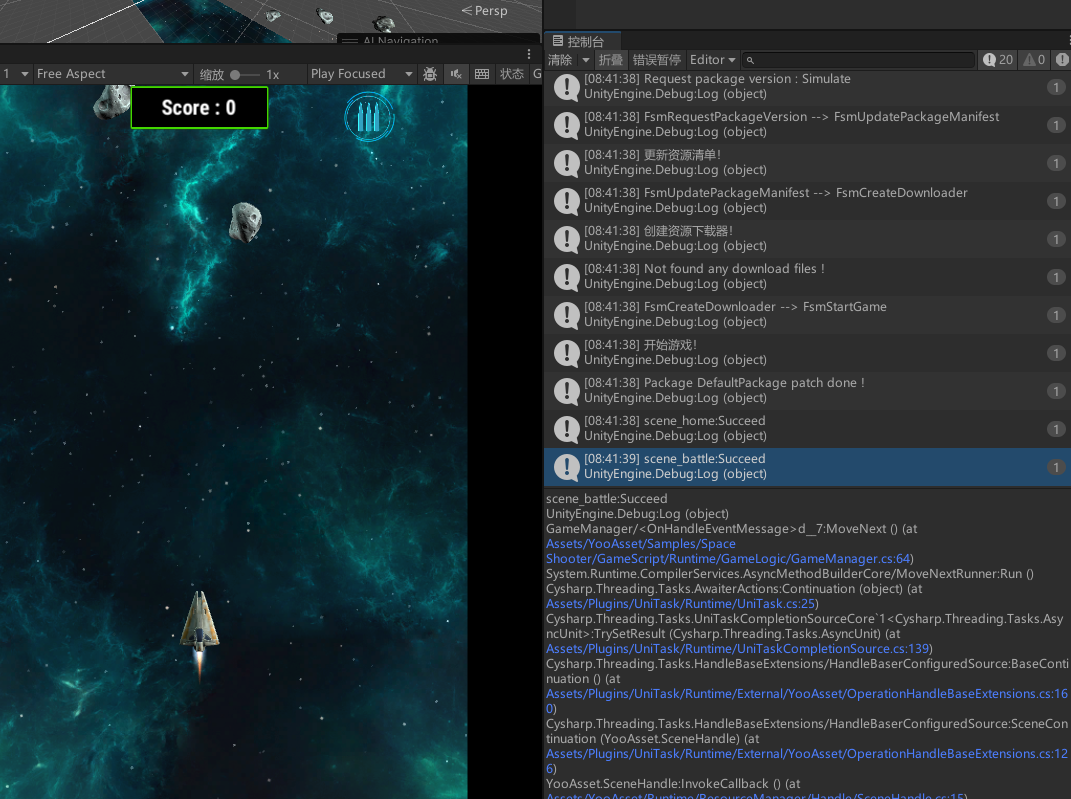Select the 更新资源清单 log entry
Image resolution: width=1071 pixels, height=799 pixels.
tap(807, 163)
